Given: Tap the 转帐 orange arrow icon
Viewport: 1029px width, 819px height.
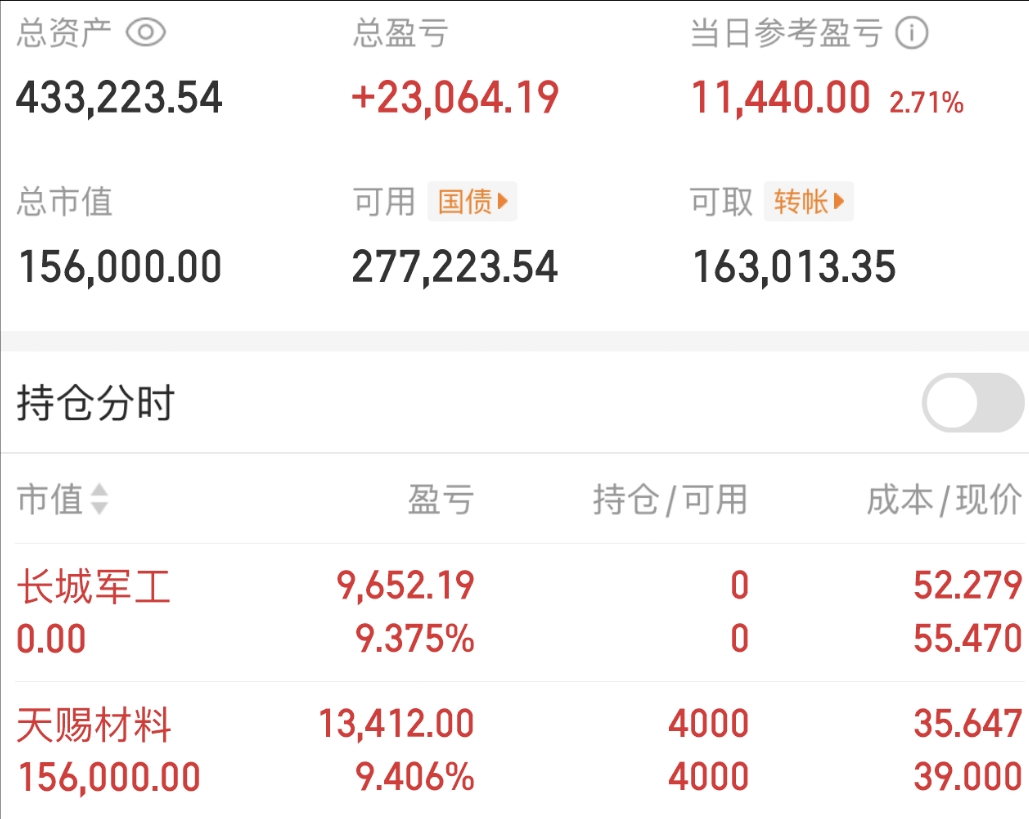Looking at the screenshot, I should (x=839, y=201).
